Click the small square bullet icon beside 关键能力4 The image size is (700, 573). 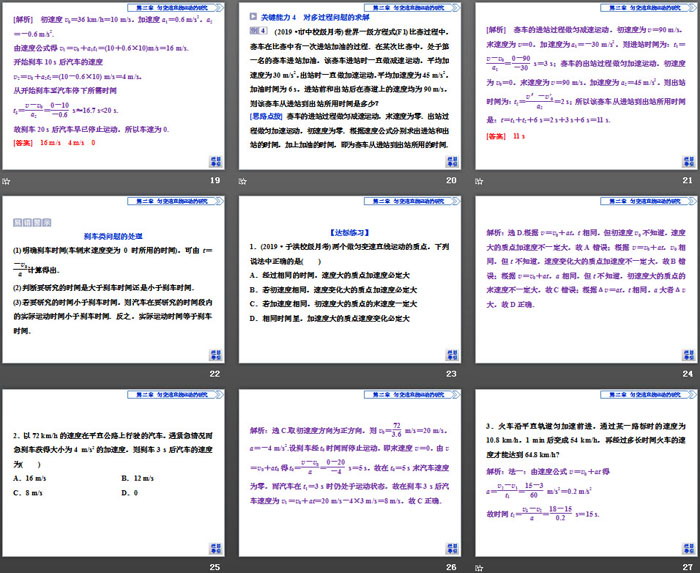tap(253, 17)
